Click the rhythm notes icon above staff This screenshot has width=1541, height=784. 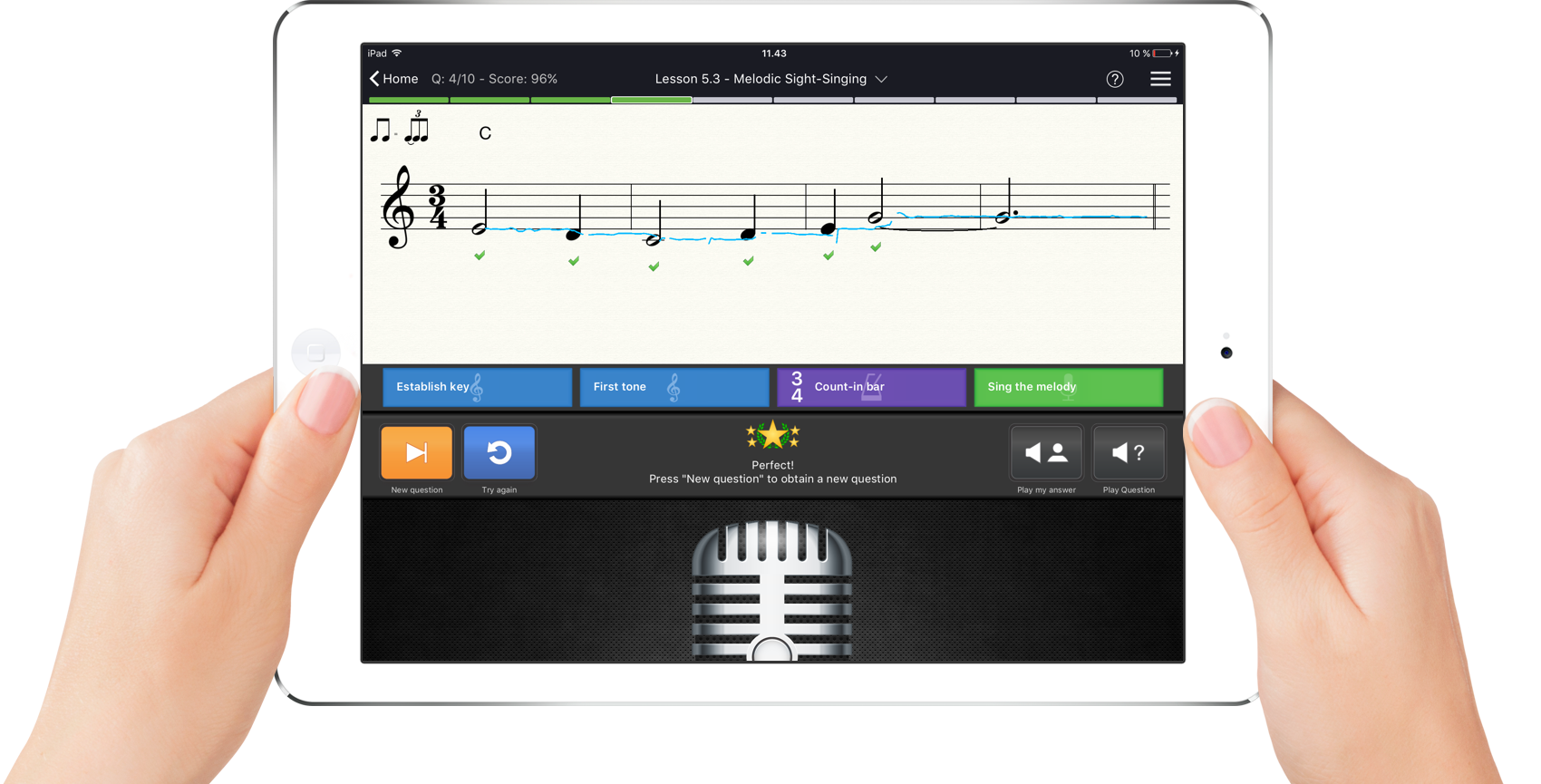[400, 130]
